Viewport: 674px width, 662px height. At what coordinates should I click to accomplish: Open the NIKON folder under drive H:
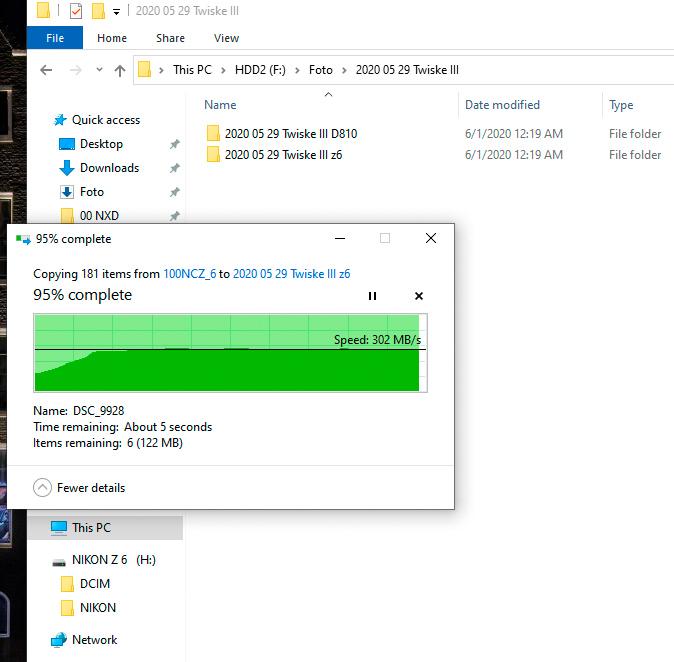[x=98, y=608]
